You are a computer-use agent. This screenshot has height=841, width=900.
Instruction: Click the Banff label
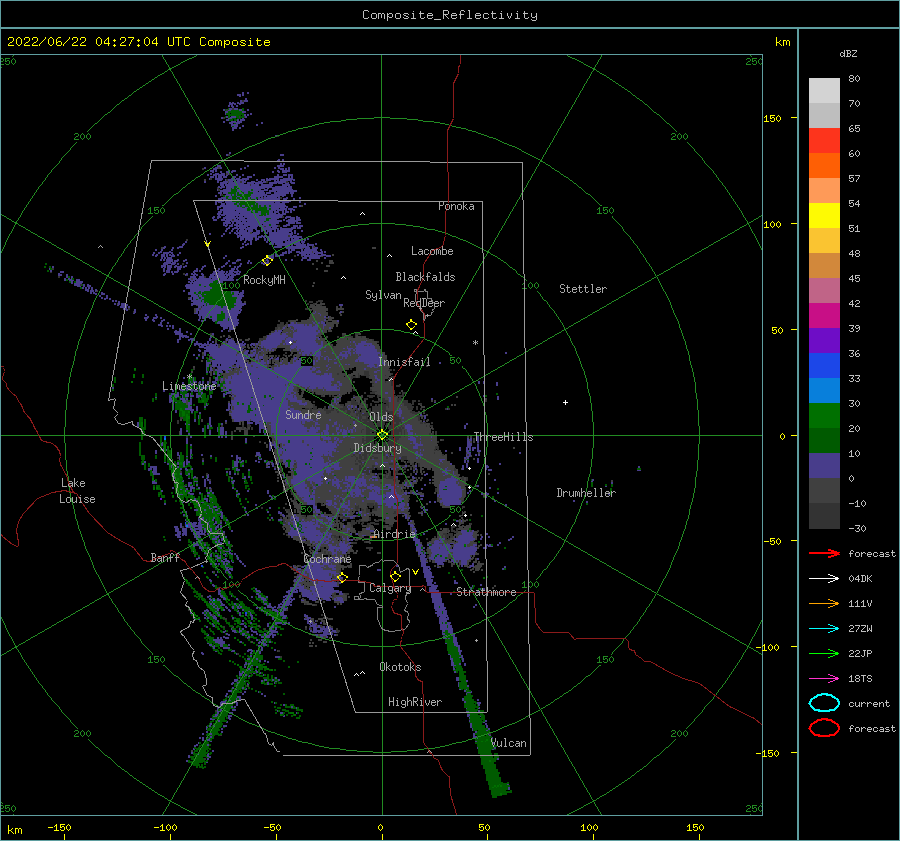[x=165, y=557]
